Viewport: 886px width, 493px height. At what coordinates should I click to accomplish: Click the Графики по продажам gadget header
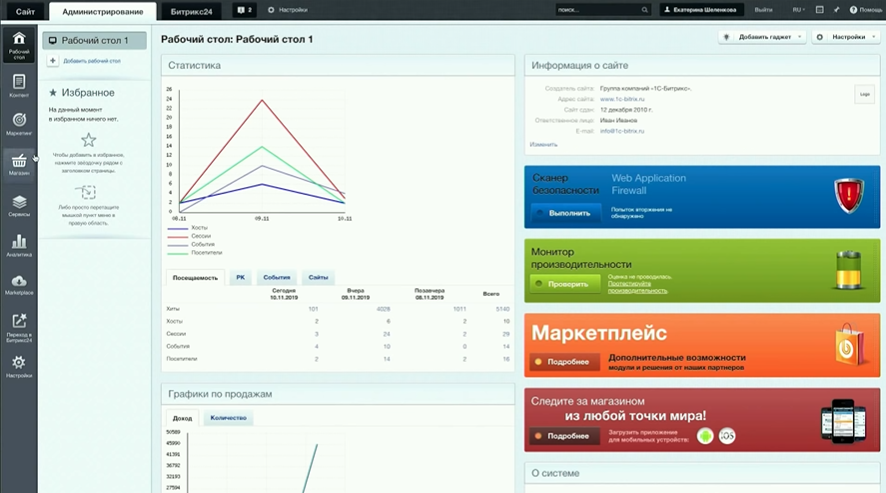click(x=338, y=394)
